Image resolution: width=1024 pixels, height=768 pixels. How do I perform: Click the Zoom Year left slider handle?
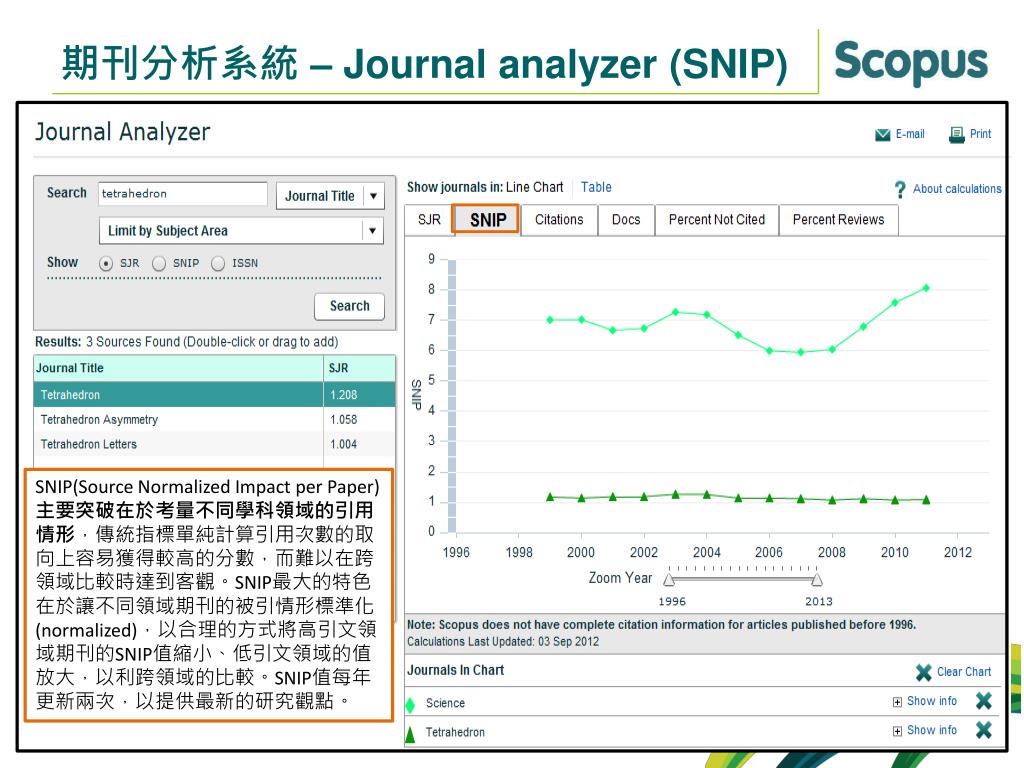click(x=669, y=580)
